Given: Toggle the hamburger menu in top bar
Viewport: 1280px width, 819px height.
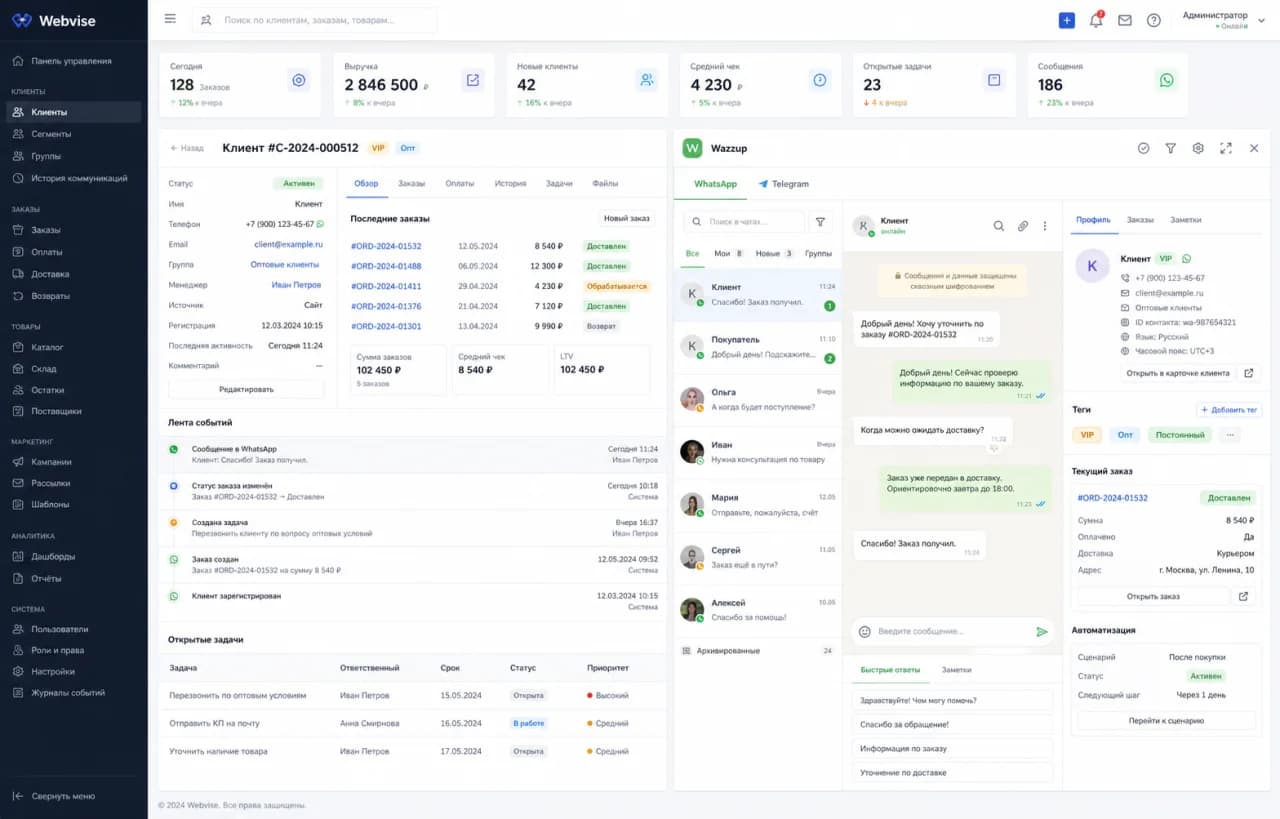Looking at the screenshot, I should pos(170,19).
